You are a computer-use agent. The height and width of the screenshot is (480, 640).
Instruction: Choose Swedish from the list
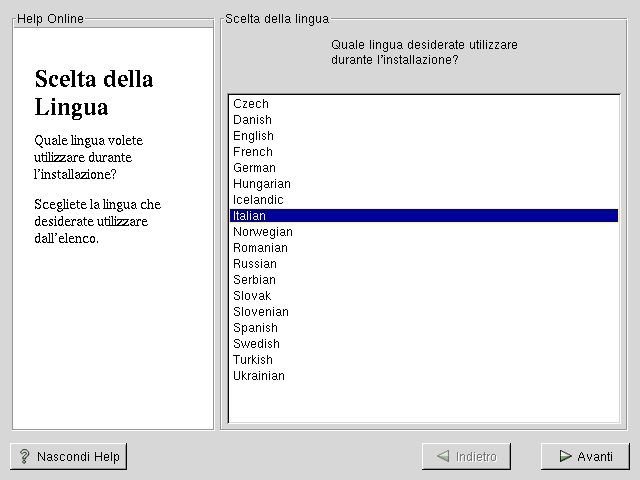click(256, 344)
